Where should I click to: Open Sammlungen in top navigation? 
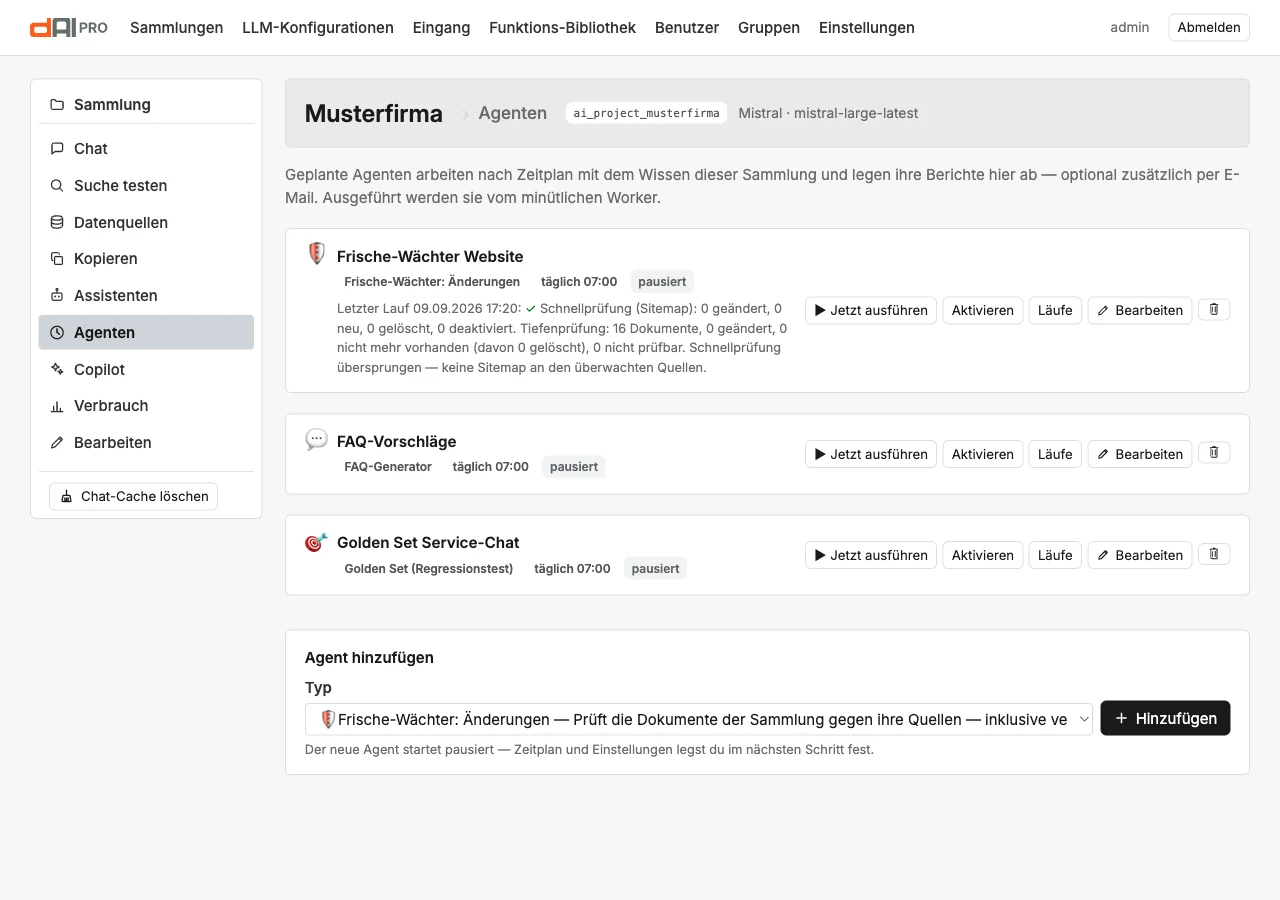click(x=177, y=28)
